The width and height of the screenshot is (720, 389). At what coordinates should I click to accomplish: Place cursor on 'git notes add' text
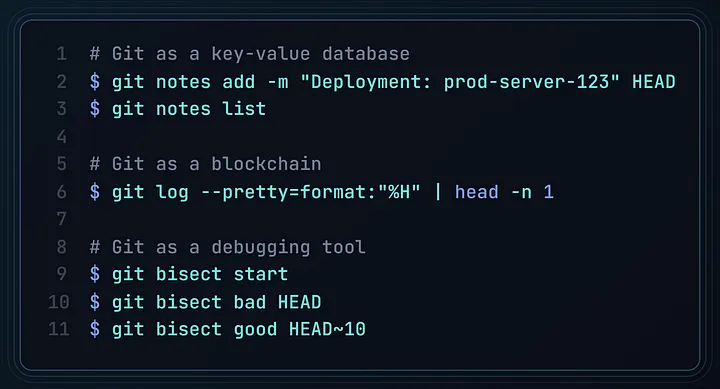(x=183, y=82)
